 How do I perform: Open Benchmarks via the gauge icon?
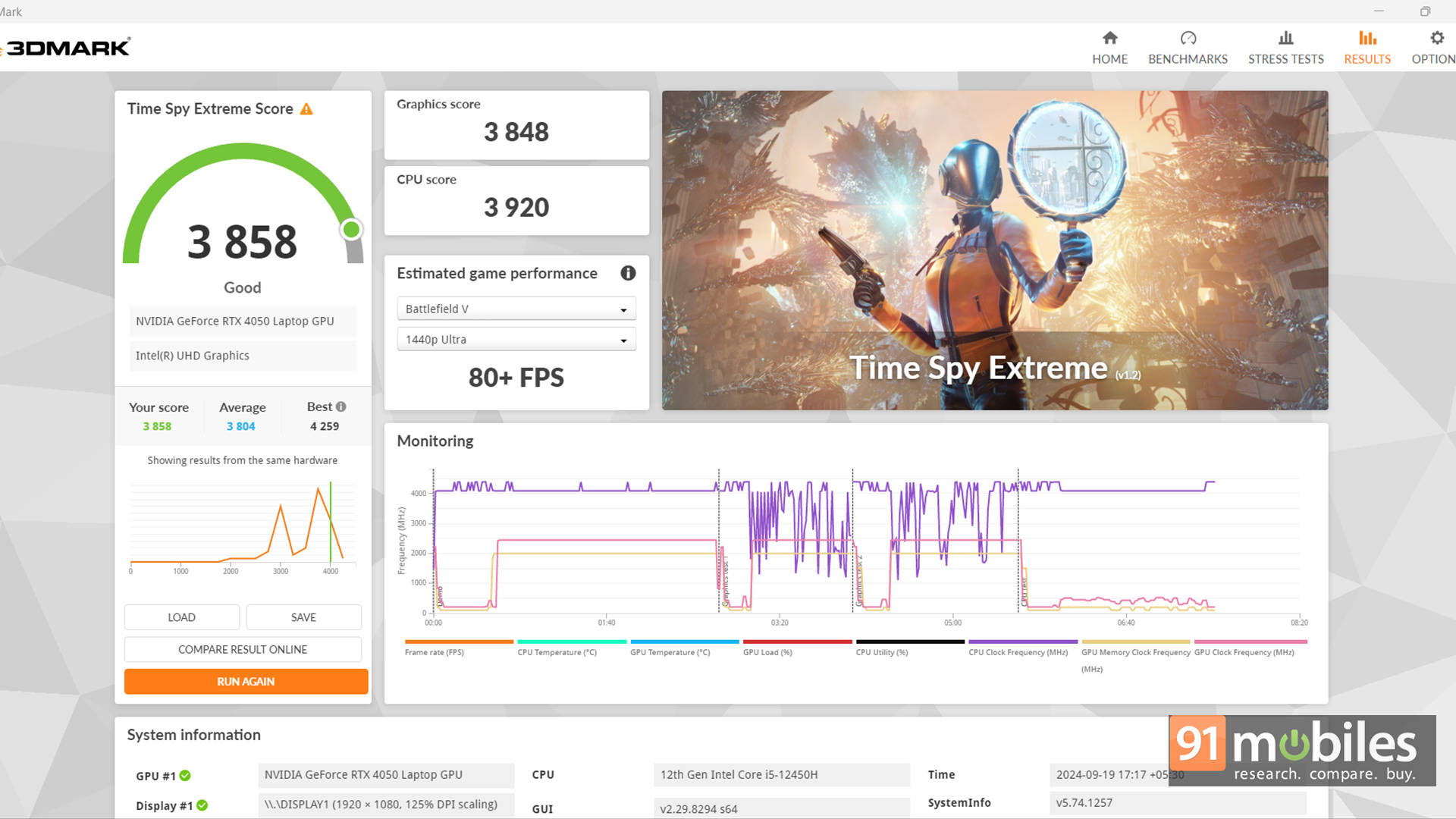pyautogui.click(x=1188, y=38)
